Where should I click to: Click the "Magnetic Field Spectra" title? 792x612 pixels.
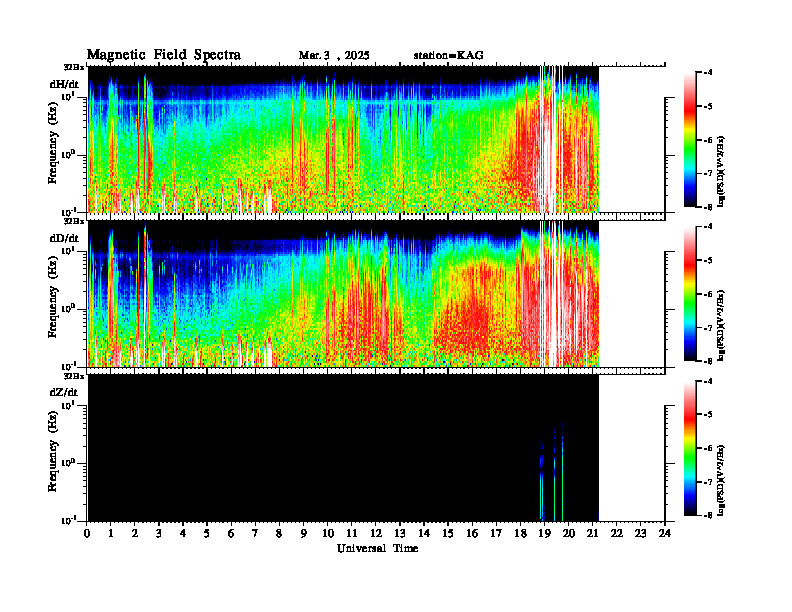[164, 55]
